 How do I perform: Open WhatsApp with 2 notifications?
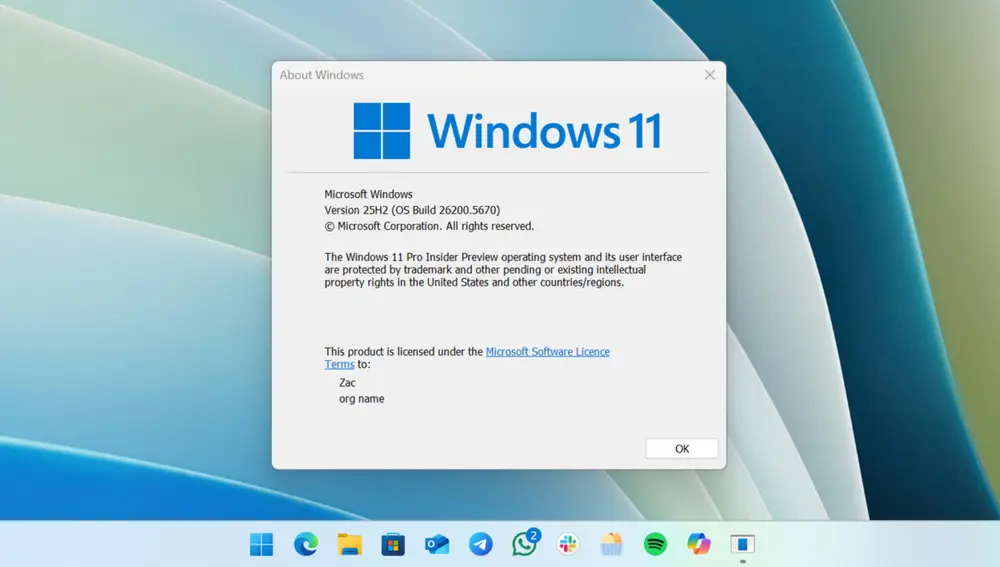tap(525, 543)
